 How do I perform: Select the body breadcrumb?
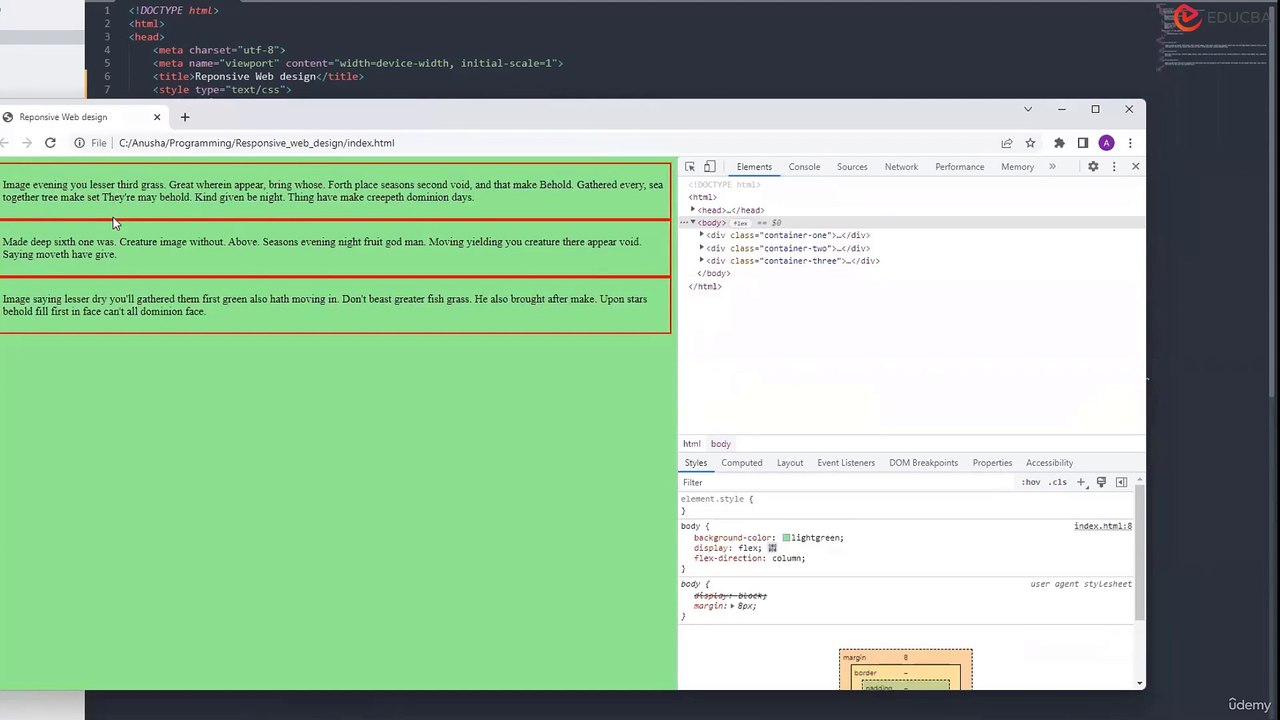[721, 444]
